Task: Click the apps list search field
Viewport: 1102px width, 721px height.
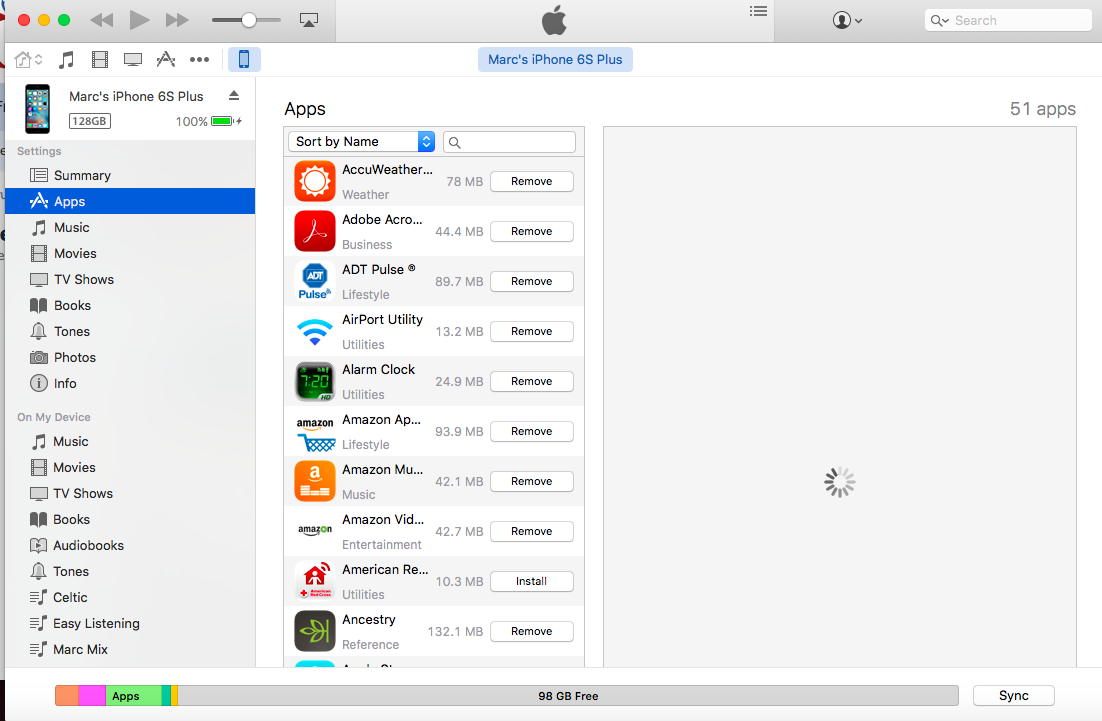Action: [x=510, y=142]
